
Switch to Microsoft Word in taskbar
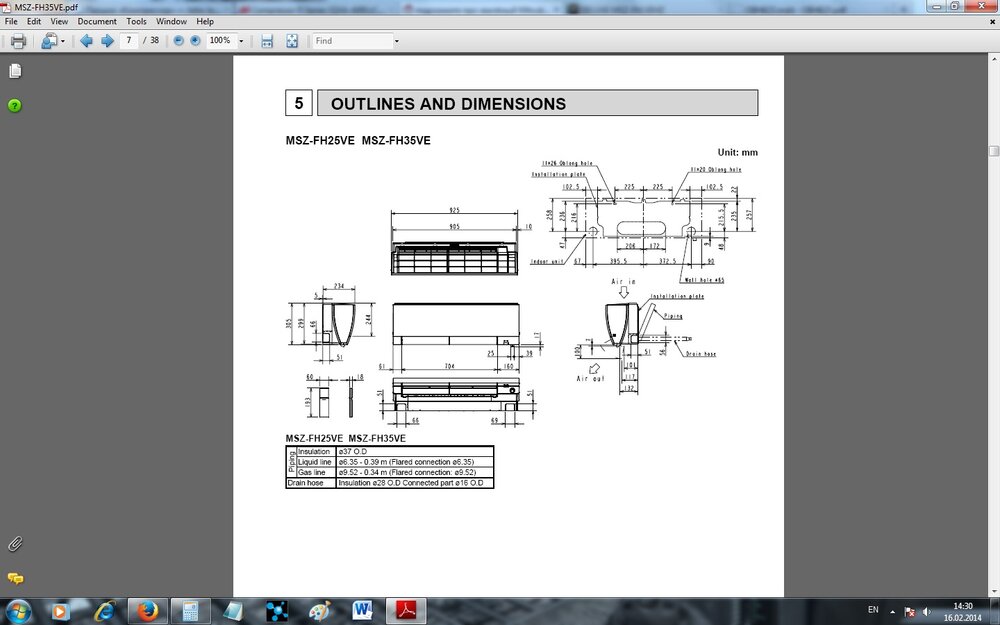click(x=363, y=612)
